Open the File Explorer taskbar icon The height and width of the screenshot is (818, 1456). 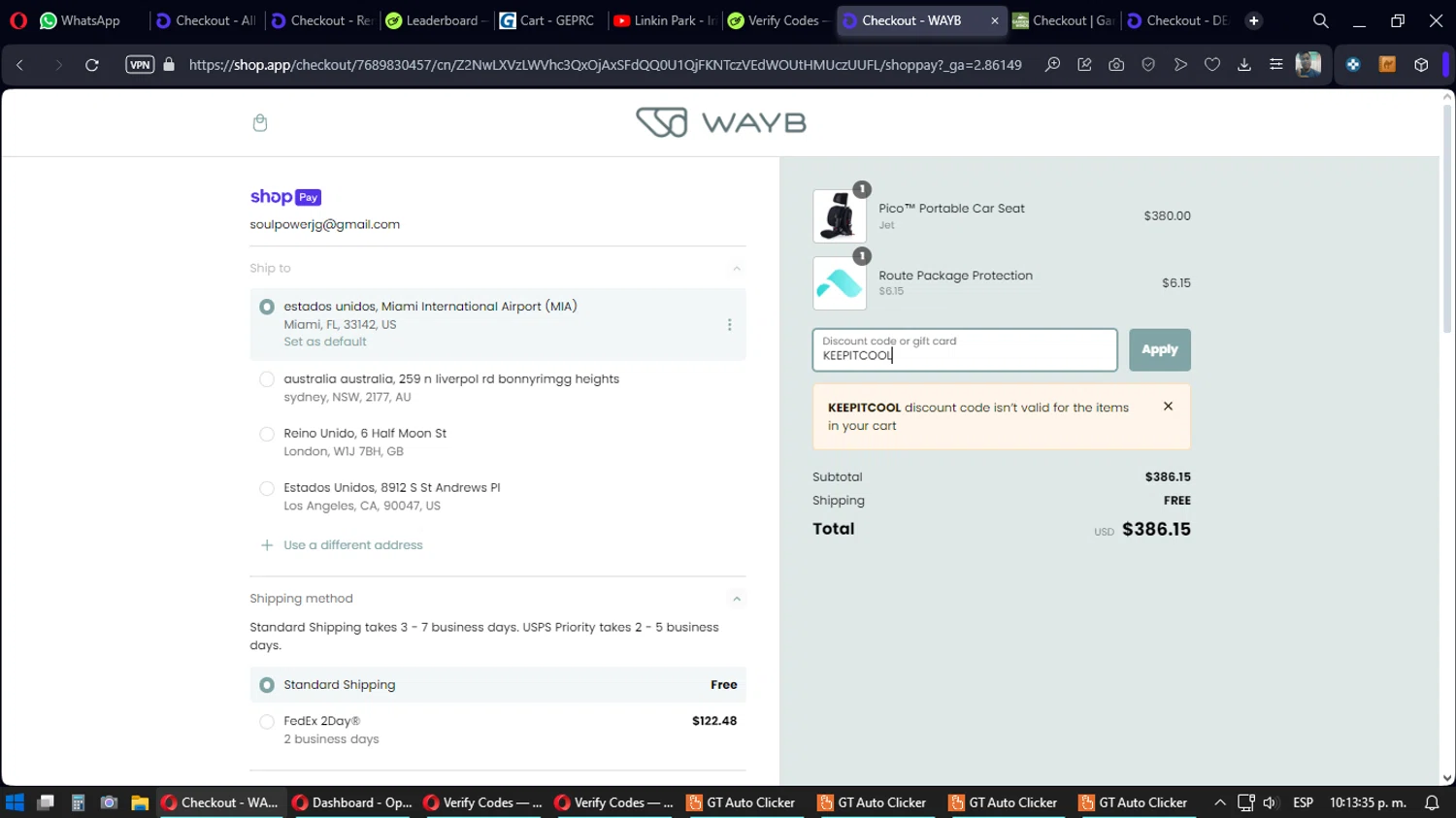140,802
